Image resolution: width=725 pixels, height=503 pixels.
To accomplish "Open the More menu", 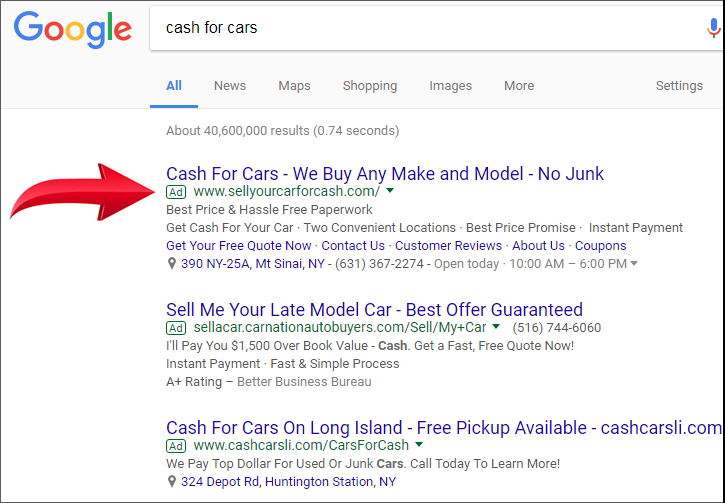I will [519, 86].
